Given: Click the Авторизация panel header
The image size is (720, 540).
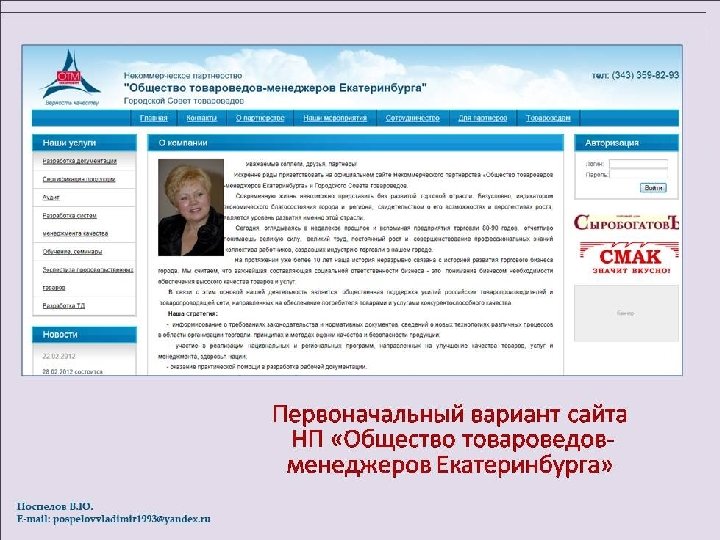Looking at the screenshot, I should 626,143.
